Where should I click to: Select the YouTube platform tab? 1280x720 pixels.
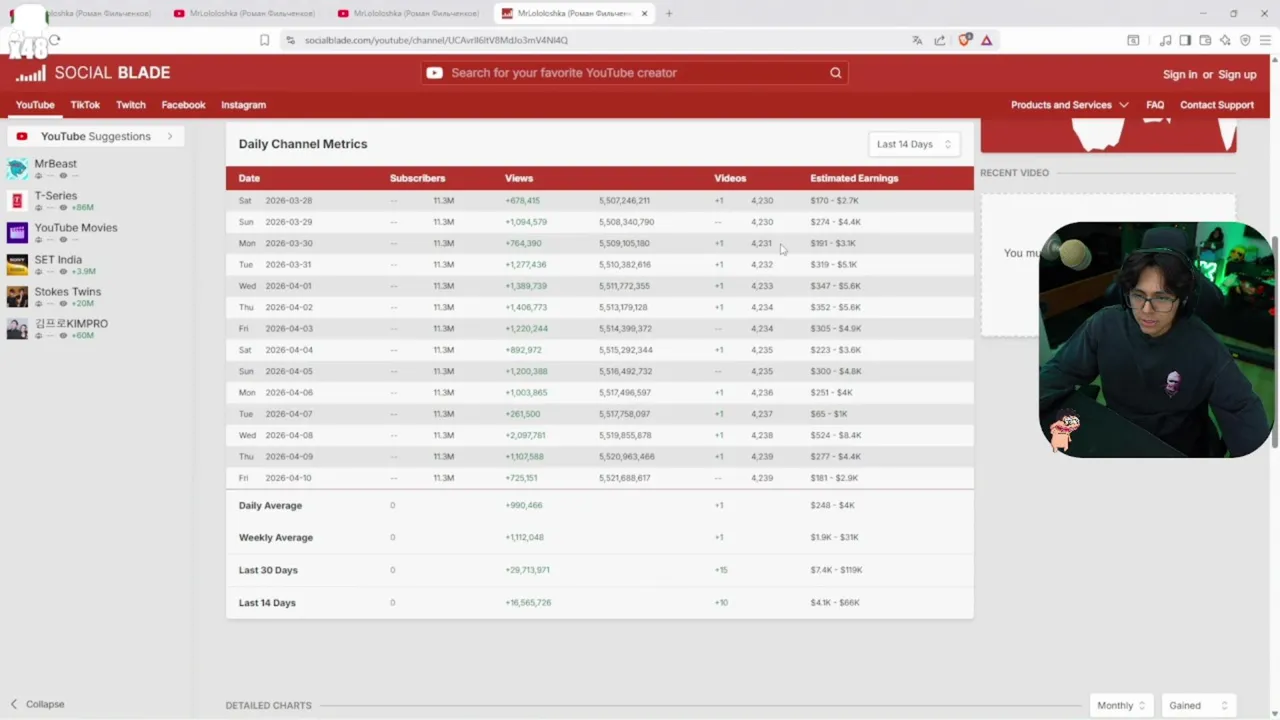(x=35, y=105)
